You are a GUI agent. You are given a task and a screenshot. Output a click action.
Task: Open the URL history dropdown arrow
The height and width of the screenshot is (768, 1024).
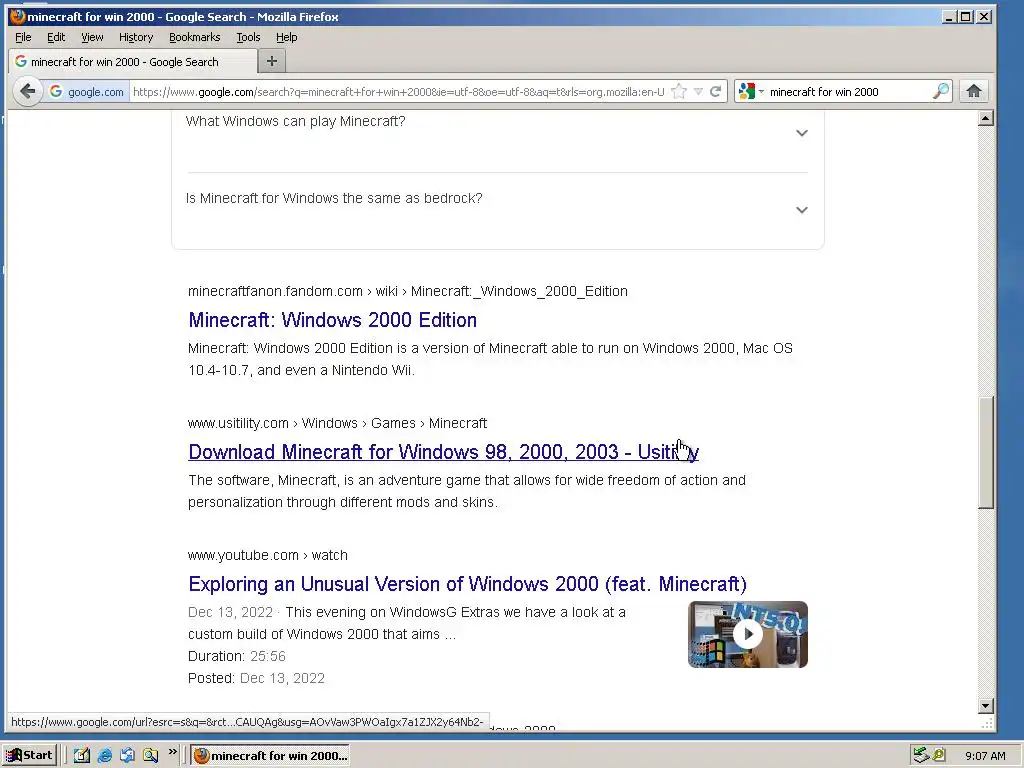[698, 91]
